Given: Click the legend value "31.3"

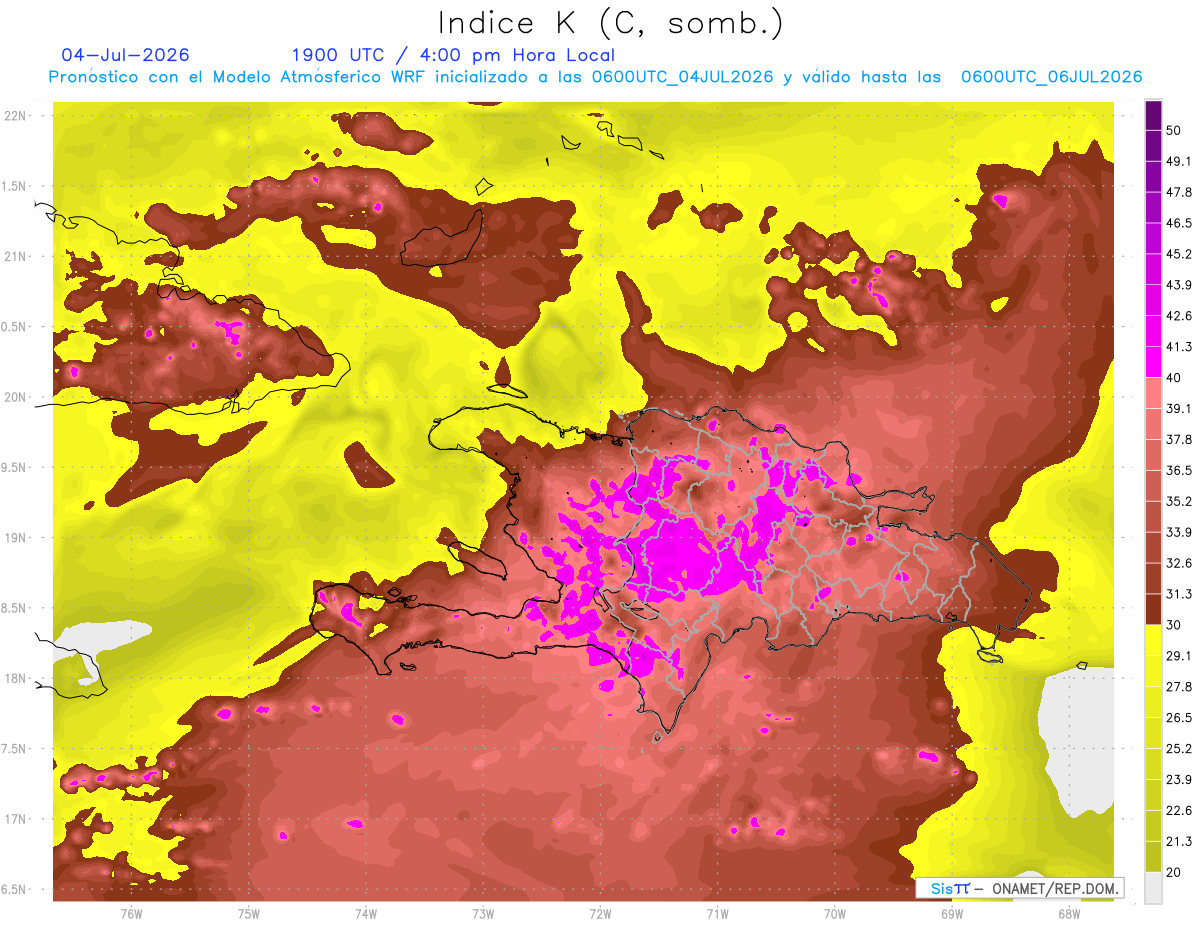Looking at the screenshot, I should (1179, 594).
